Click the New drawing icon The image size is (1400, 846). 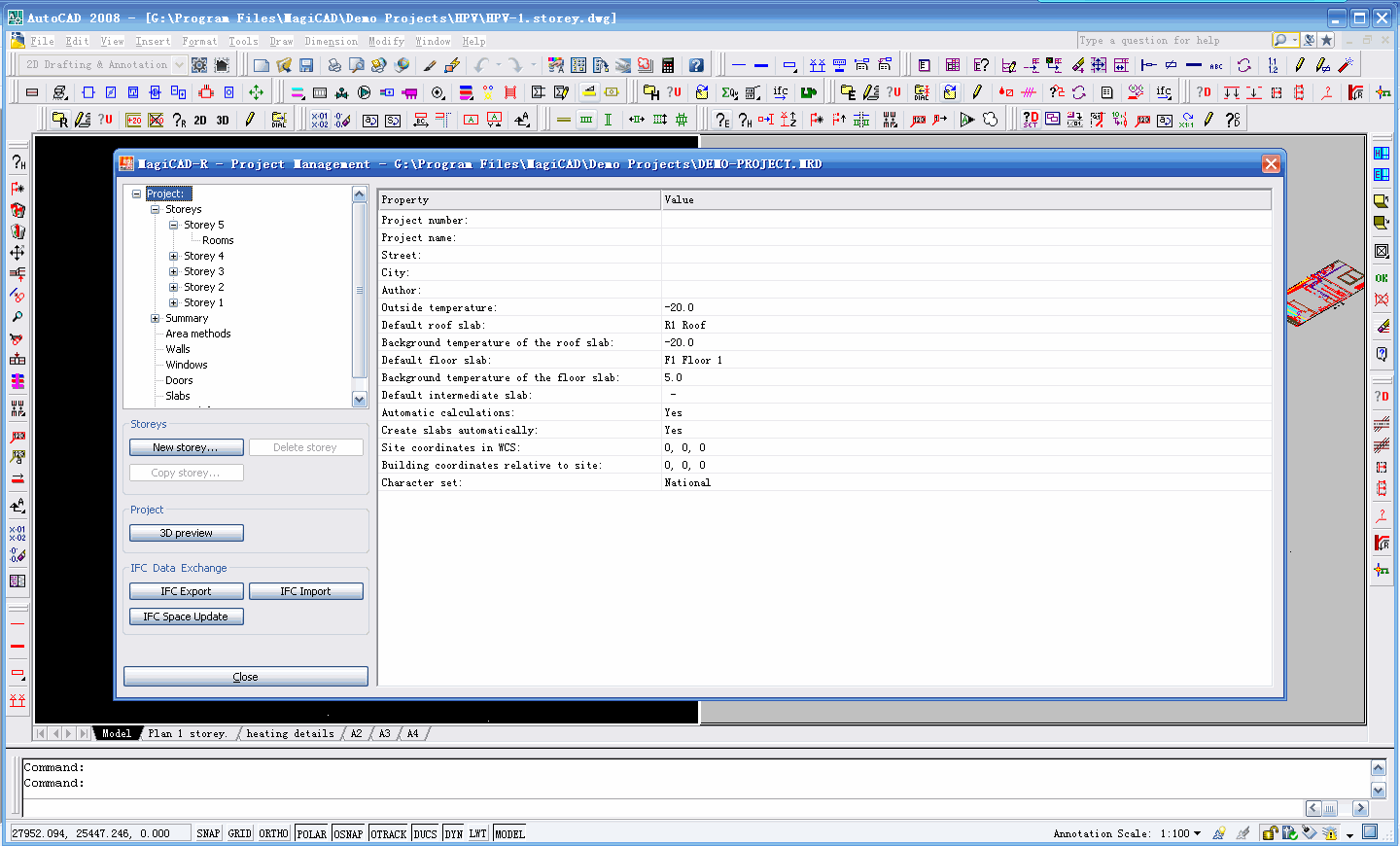click(x=261, y=65)
